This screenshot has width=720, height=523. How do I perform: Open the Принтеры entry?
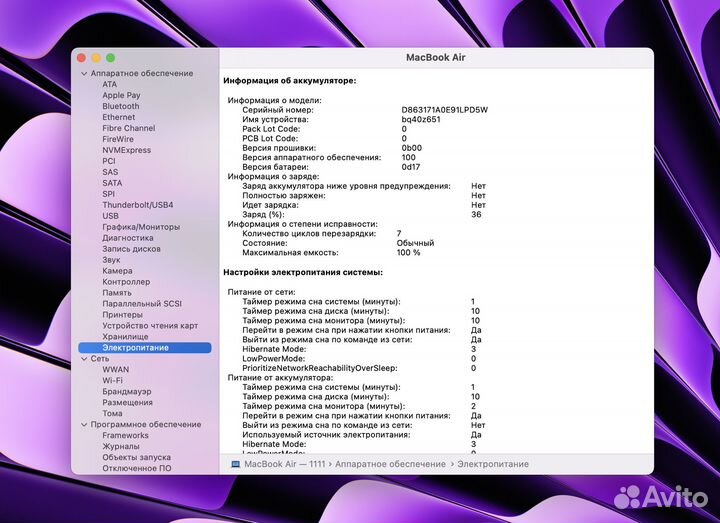click(x=122, y=315)
